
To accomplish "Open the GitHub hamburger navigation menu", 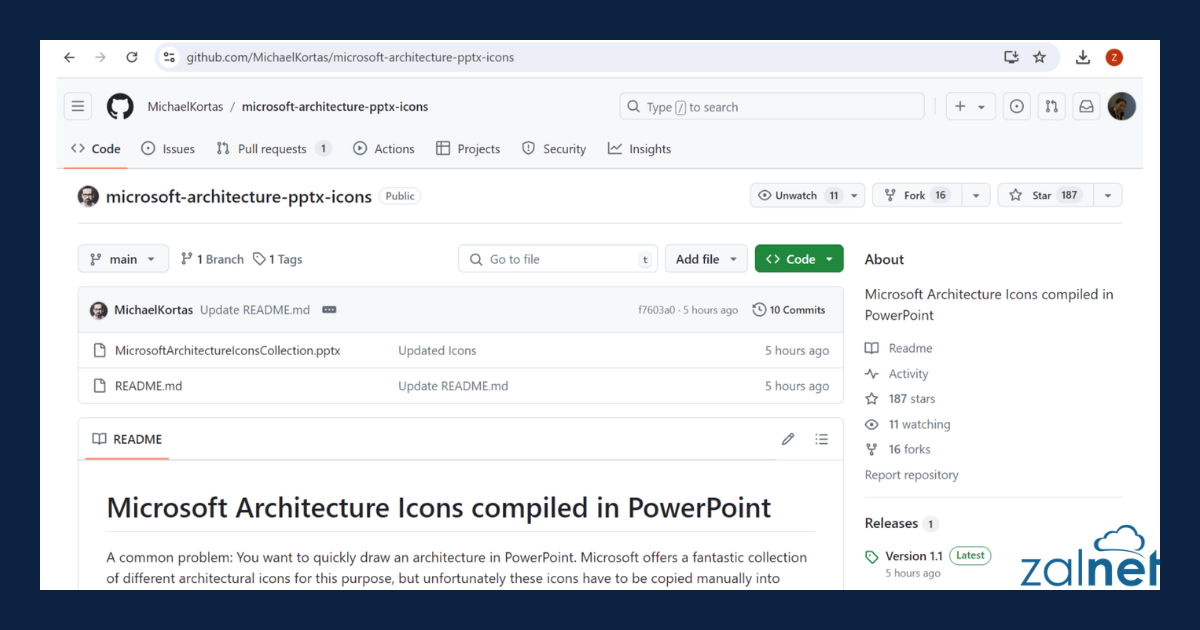I will click(x=78, y=107).
